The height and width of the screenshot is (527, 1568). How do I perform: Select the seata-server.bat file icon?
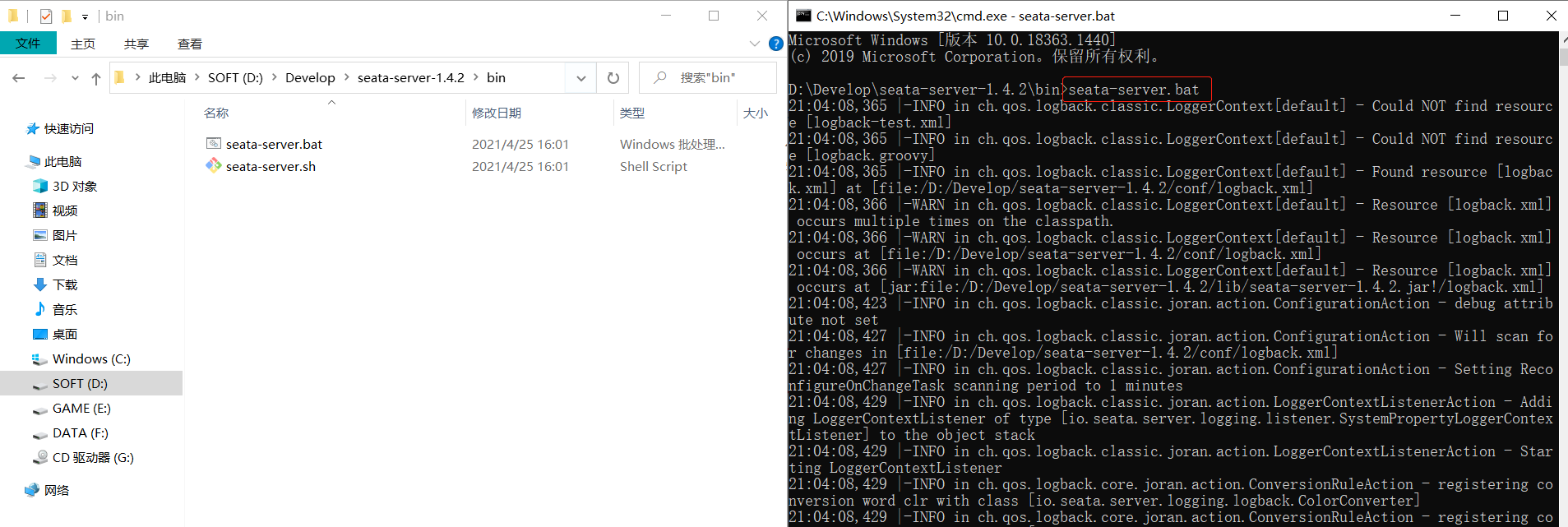tap(214, 144)
